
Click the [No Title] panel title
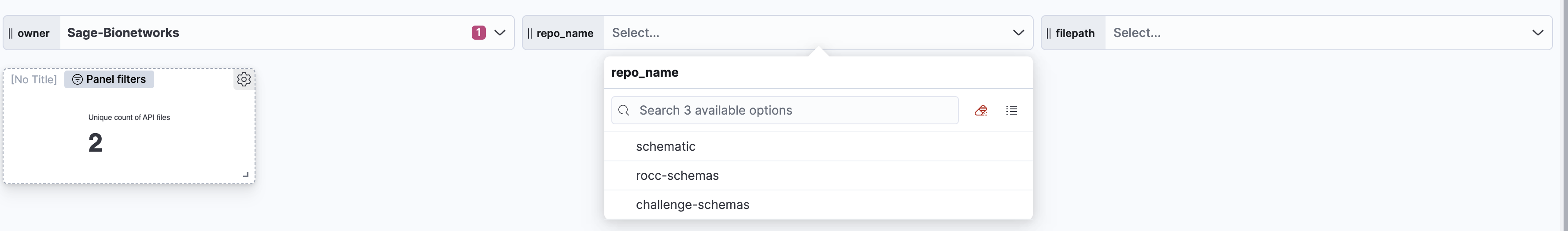[34, 79]
